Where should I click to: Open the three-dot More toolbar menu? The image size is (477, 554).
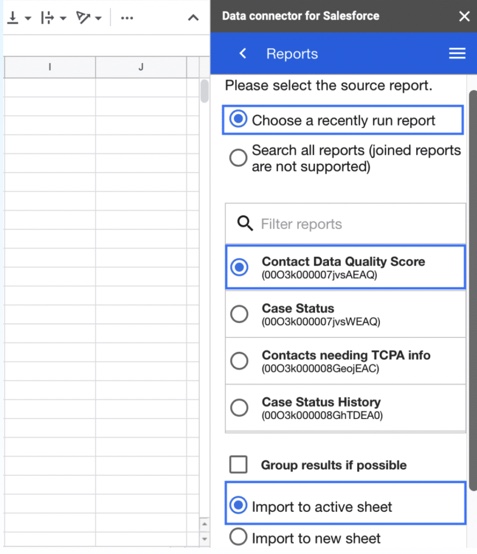click(127, 18)
